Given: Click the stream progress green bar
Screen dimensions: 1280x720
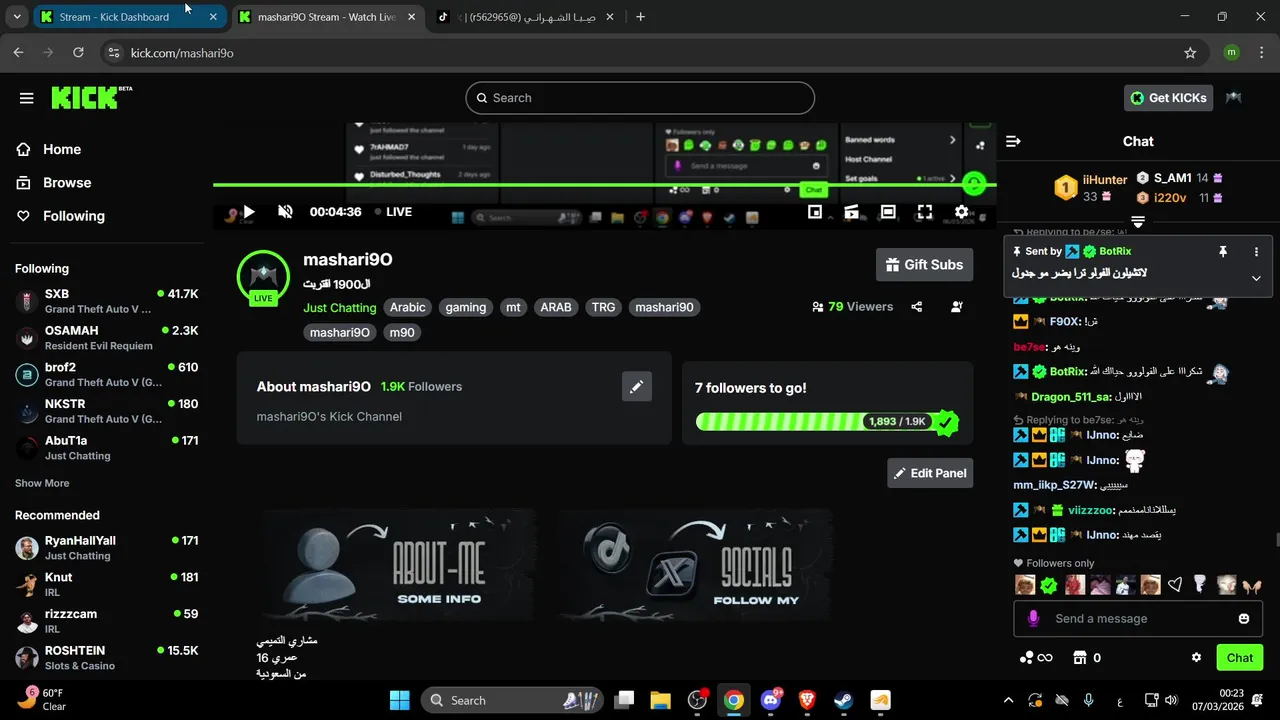Looking at the screenshot, I should point(604,185).
